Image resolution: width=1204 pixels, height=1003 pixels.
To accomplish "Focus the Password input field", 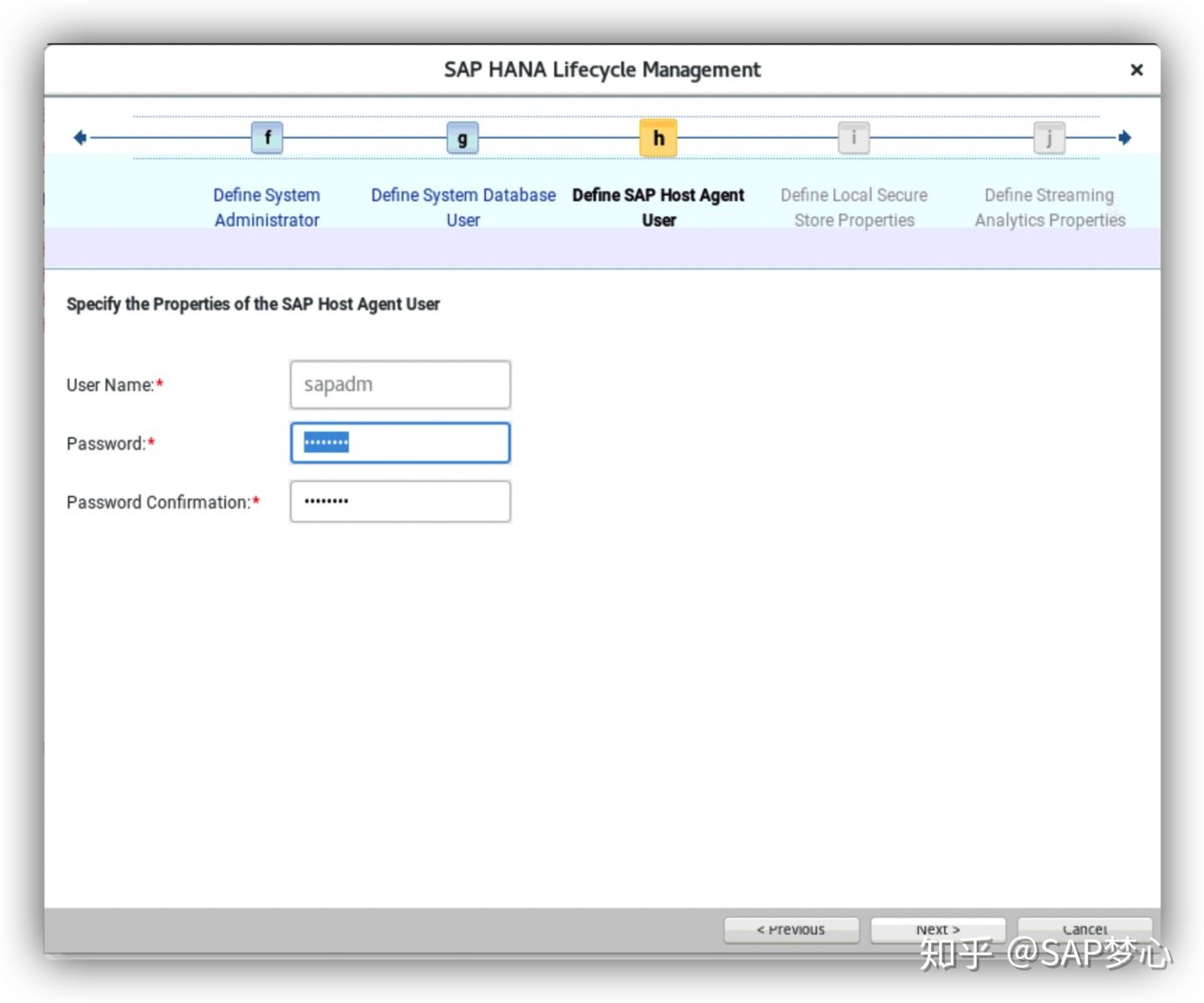I will click(400, 443).
